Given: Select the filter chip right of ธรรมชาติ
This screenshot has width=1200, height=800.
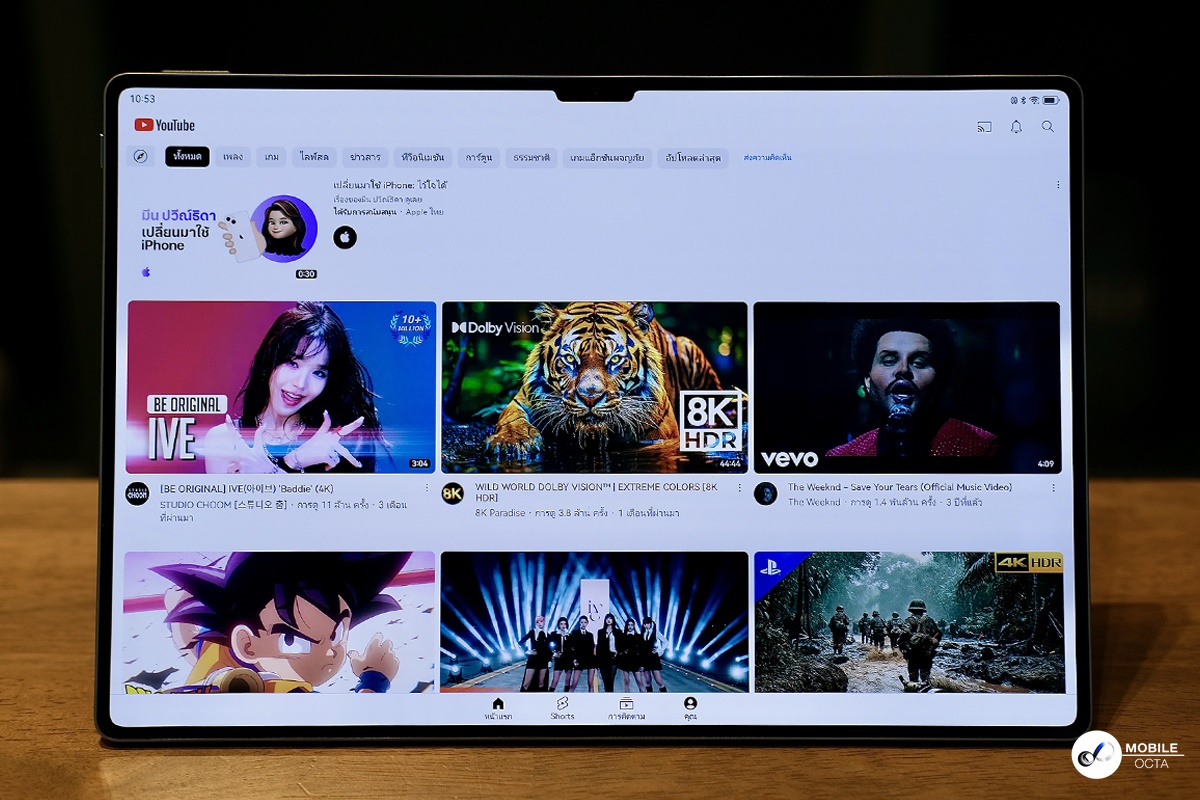Looking at the screenshot, I should tap(608, 157).
